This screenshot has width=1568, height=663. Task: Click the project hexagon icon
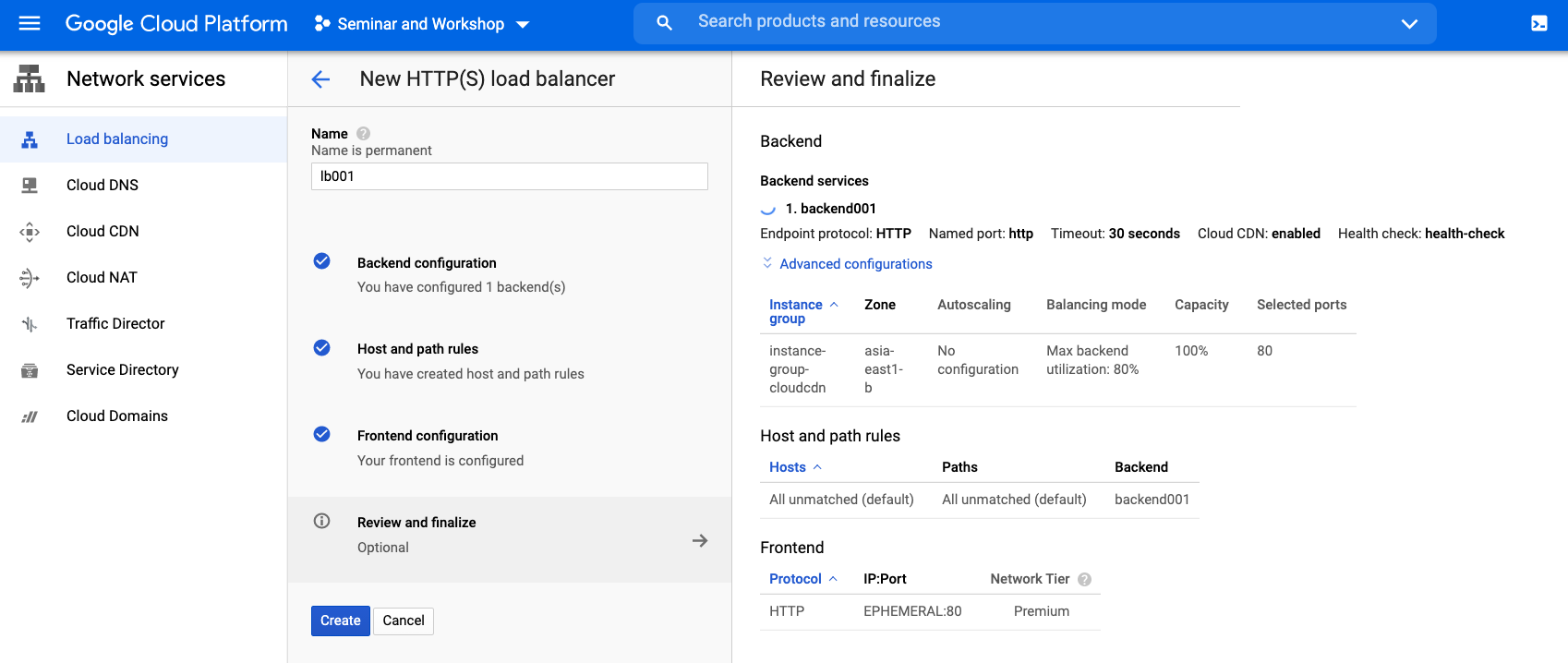coord(322,24)
